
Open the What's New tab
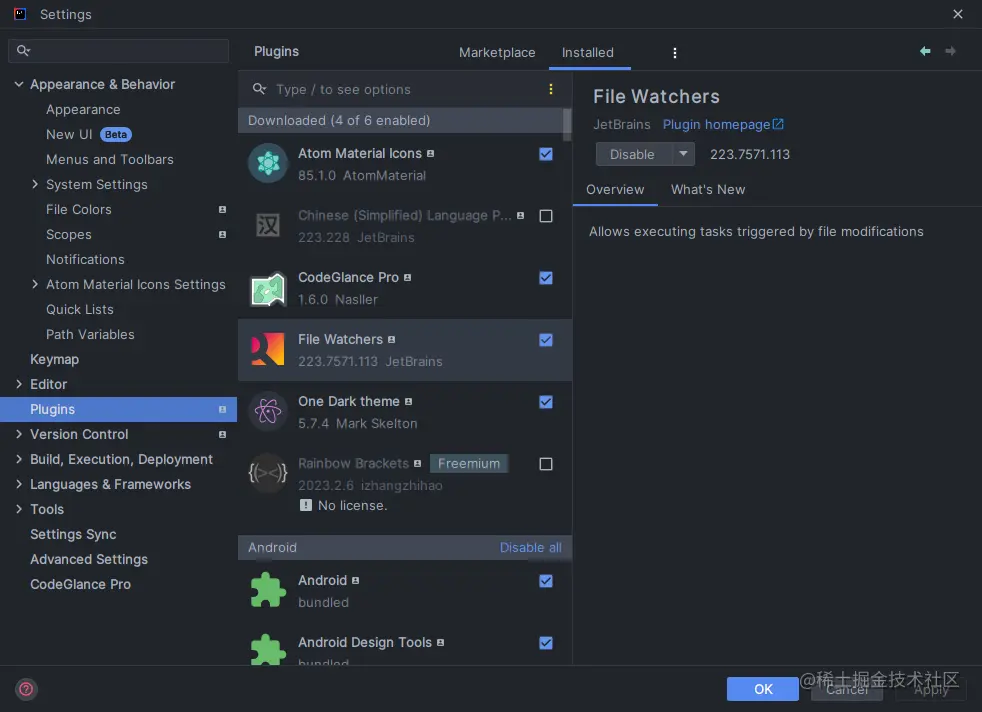point(708,189)
